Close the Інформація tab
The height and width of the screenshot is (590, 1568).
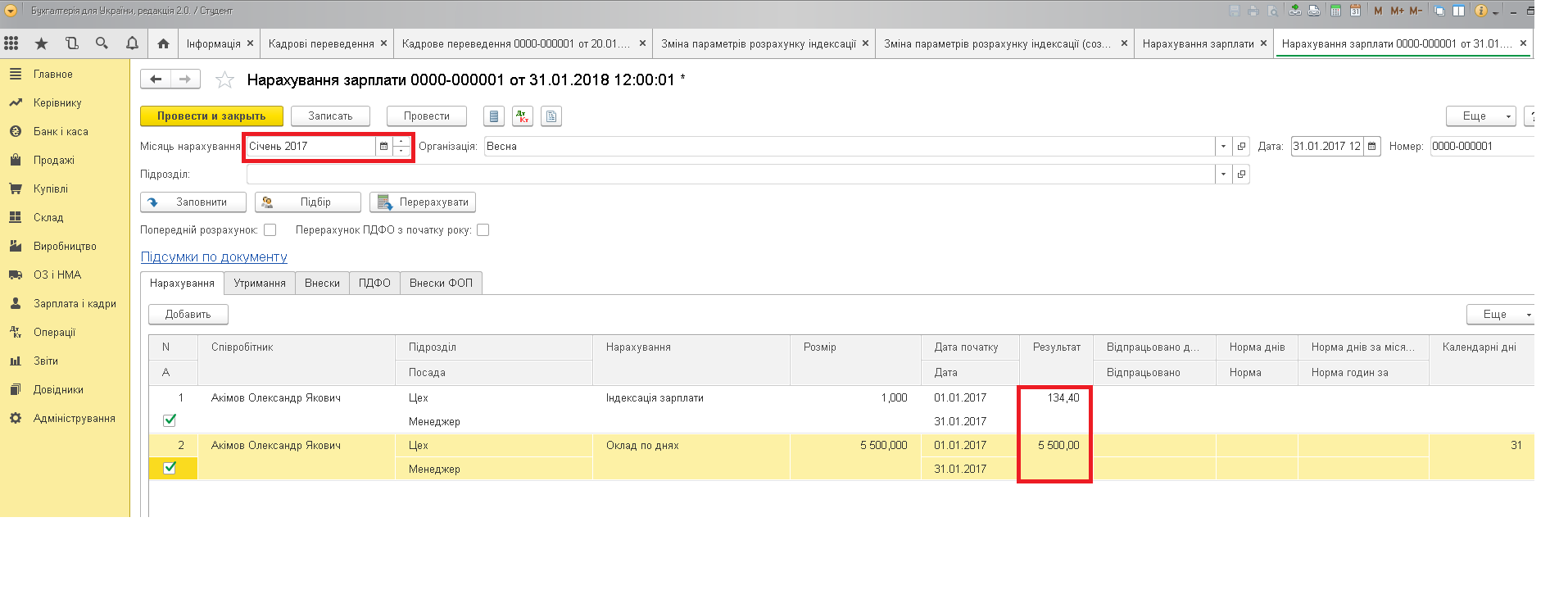point(250,43)
